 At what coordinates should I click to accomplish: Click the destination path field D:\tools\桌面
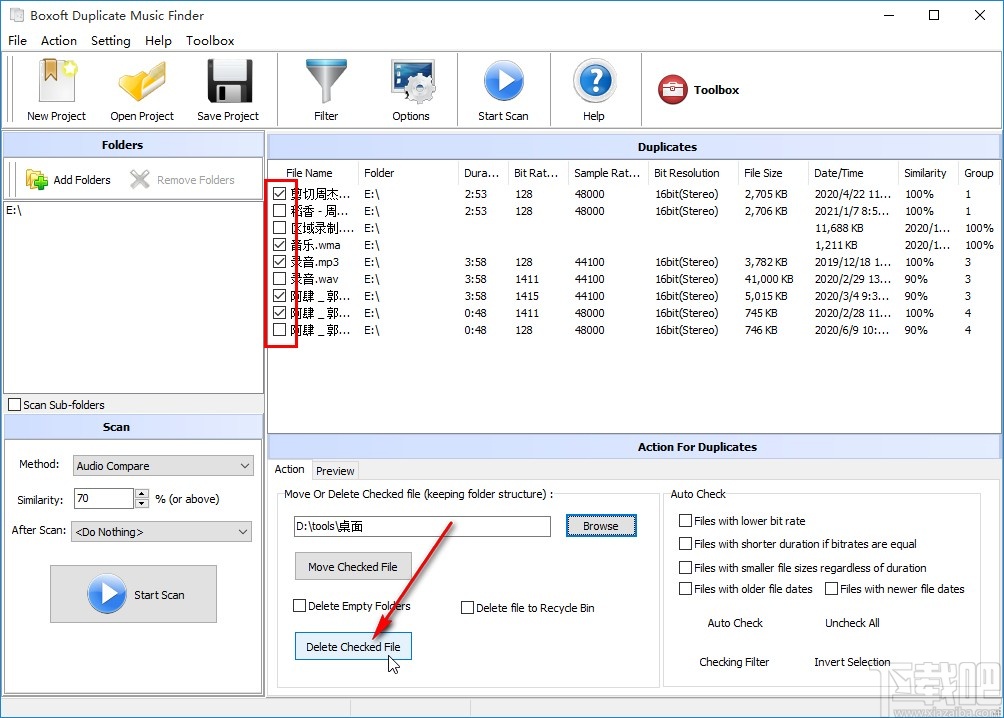422,526
